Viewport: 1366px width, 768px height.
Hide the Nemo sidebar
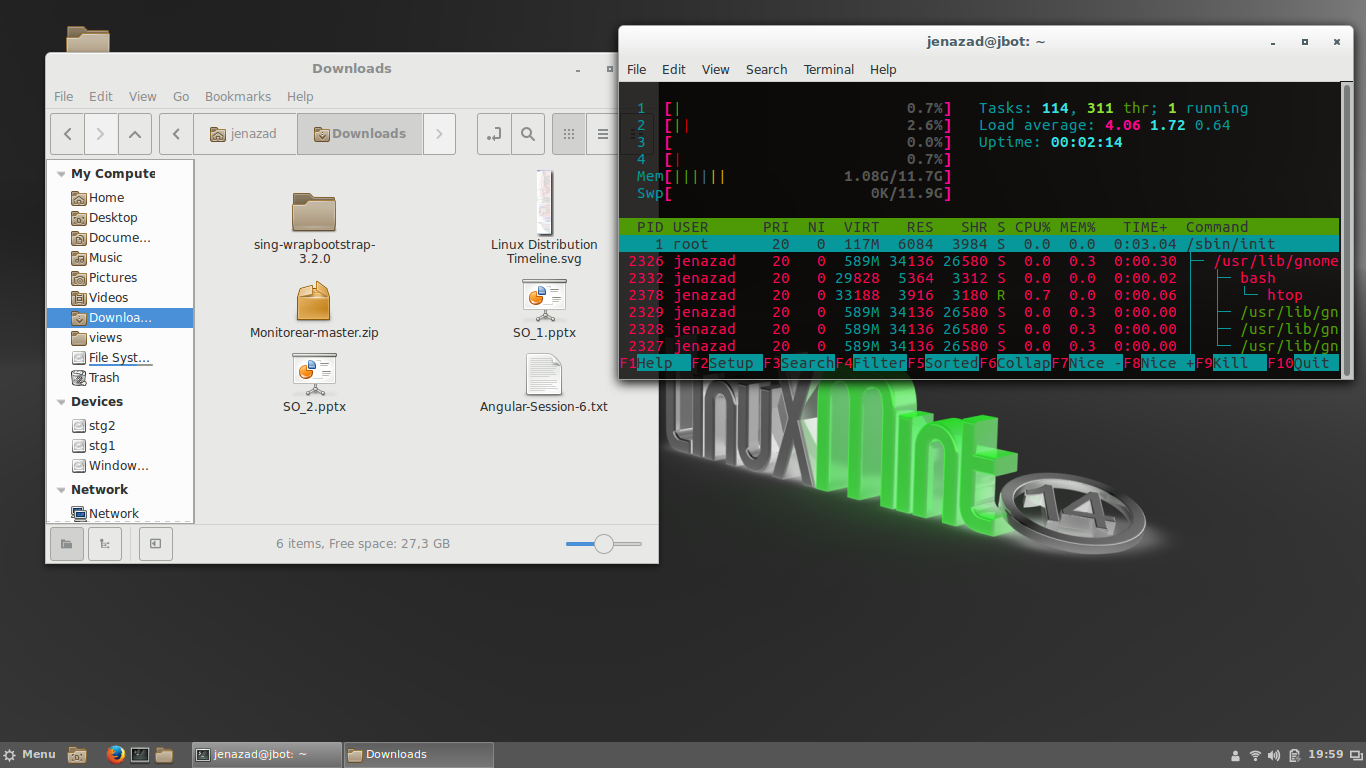coord(155,544)
